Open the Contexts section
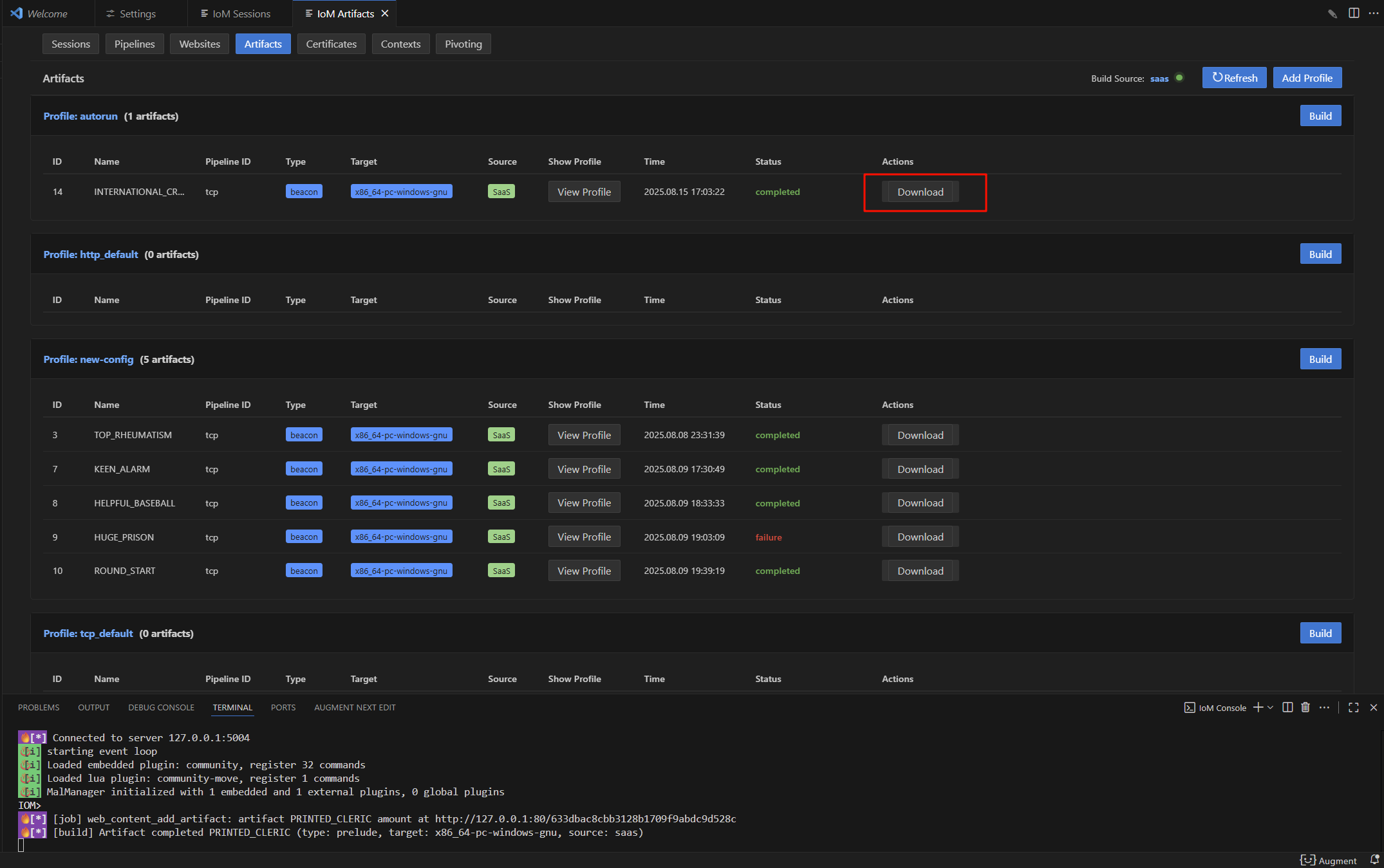1384x868 pixels. (x=400, y=44)
